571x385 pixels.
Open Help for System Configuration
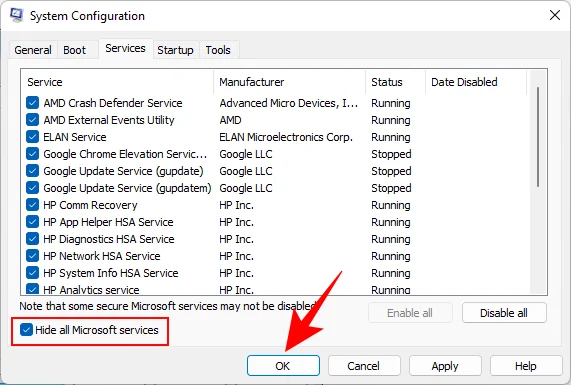(x=526, y=366)
